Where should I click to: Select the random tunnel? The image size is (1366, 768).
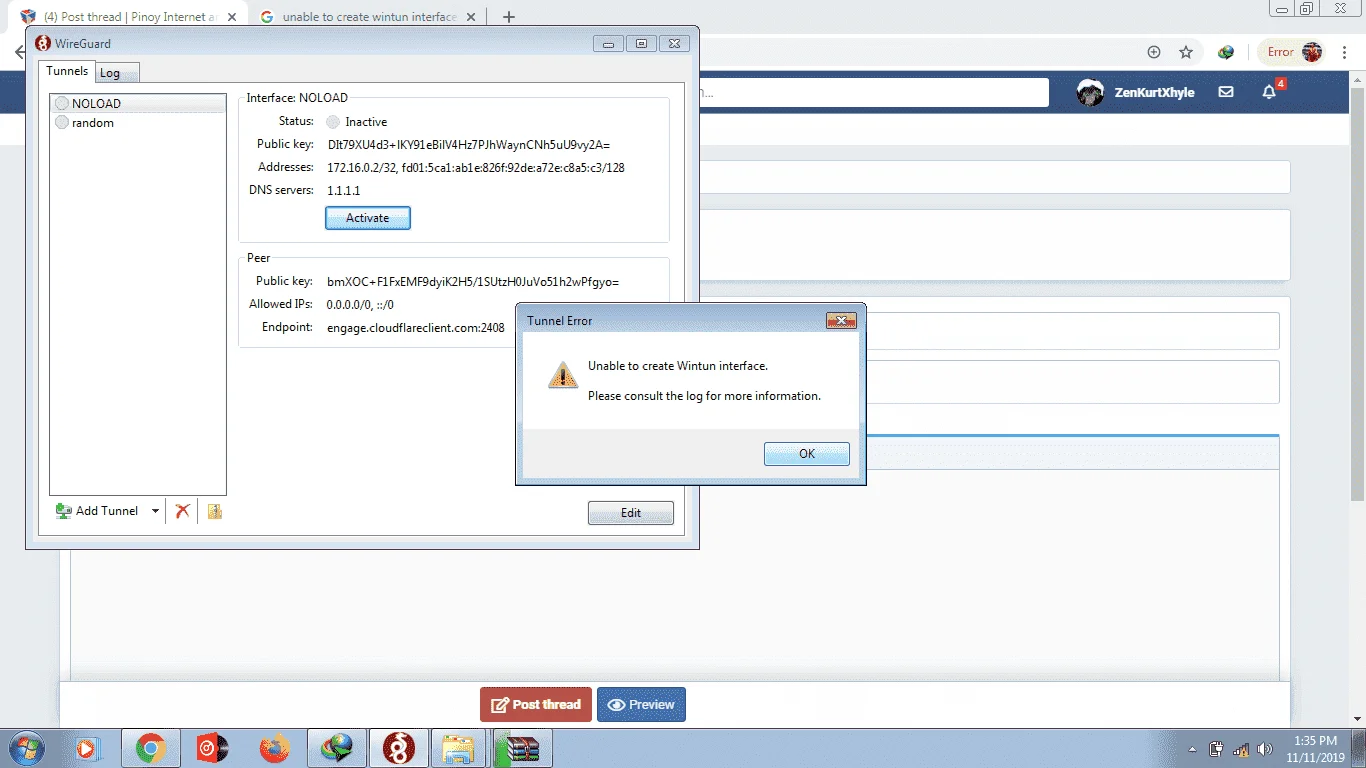click(x=138, y=123)
